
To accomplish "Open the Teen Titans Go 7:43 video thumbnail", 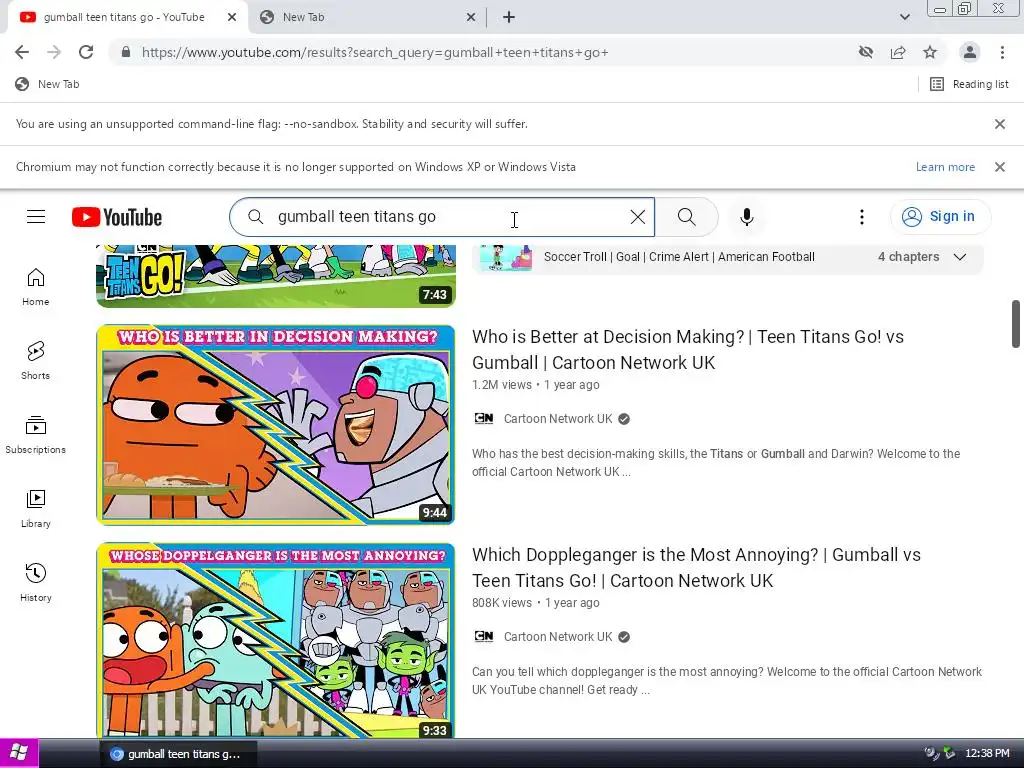I will click(276, 276).
